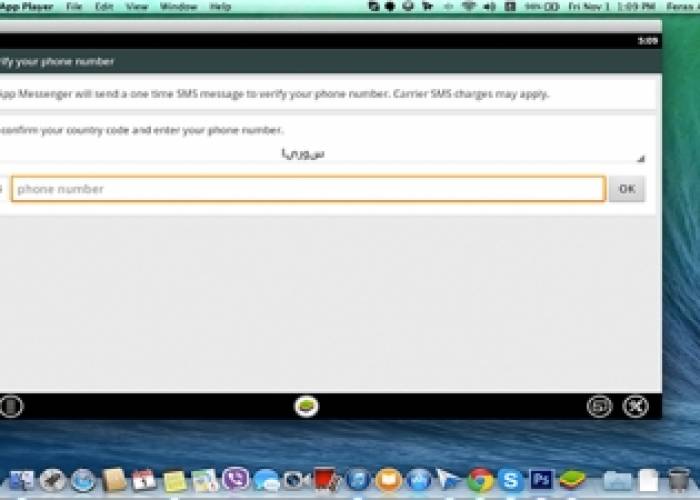Focus the phone number input field

point(308,189)
